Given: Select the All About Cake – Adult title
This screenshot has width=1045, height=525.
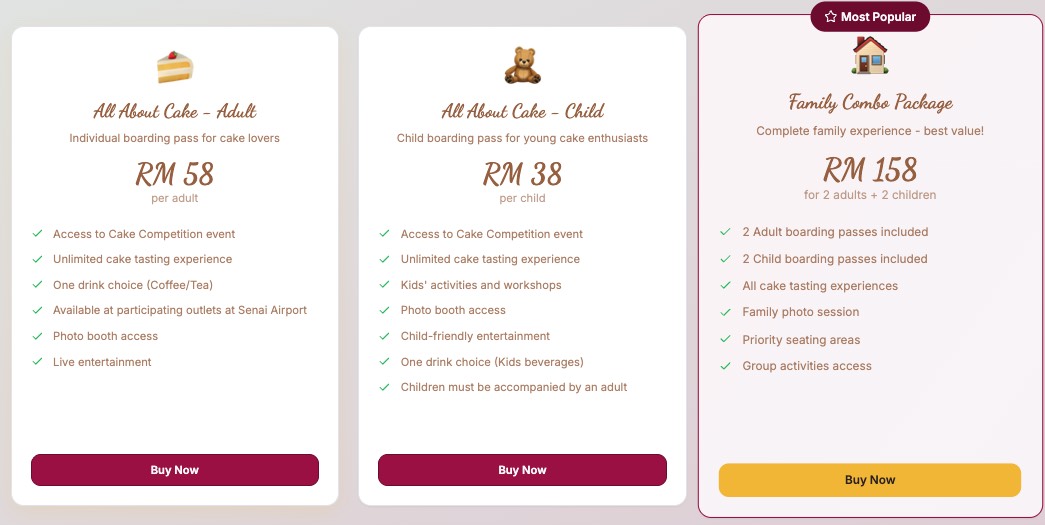Looking at the screenshot, I should (x=175, y=111).
